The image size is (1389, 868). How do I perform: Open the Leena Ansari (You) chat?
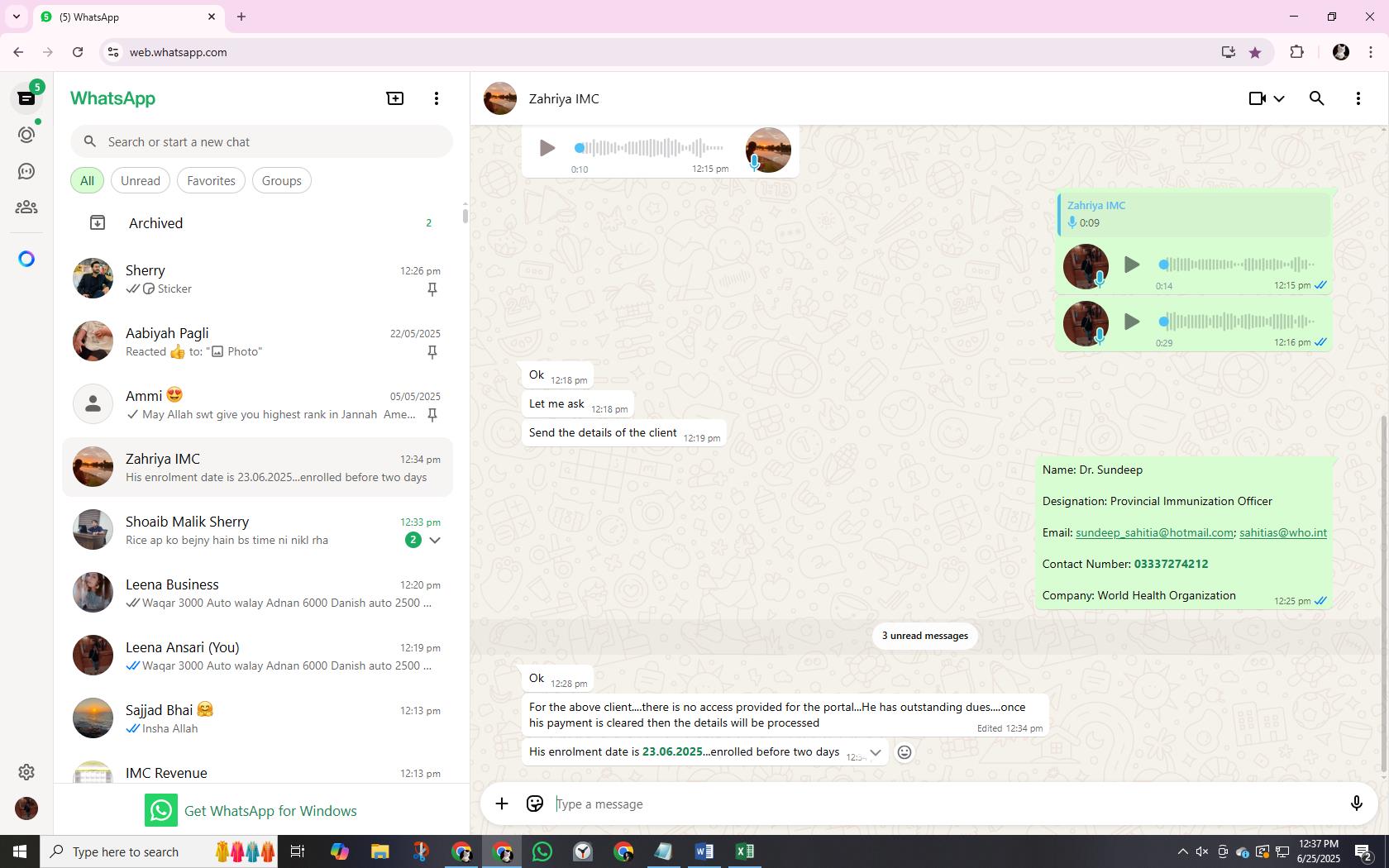[257, 656]
